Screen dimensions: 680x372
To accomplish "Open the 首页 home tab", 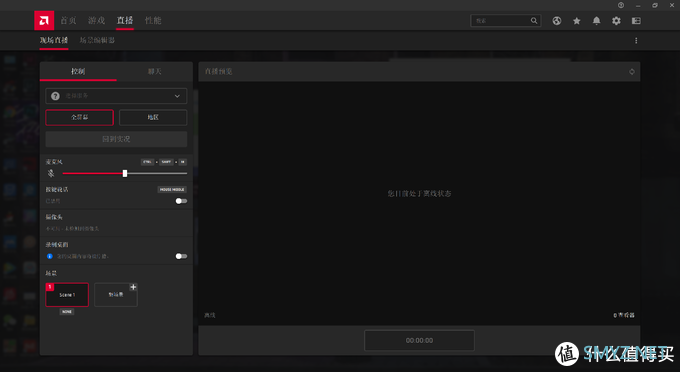I will pos(68,20).
